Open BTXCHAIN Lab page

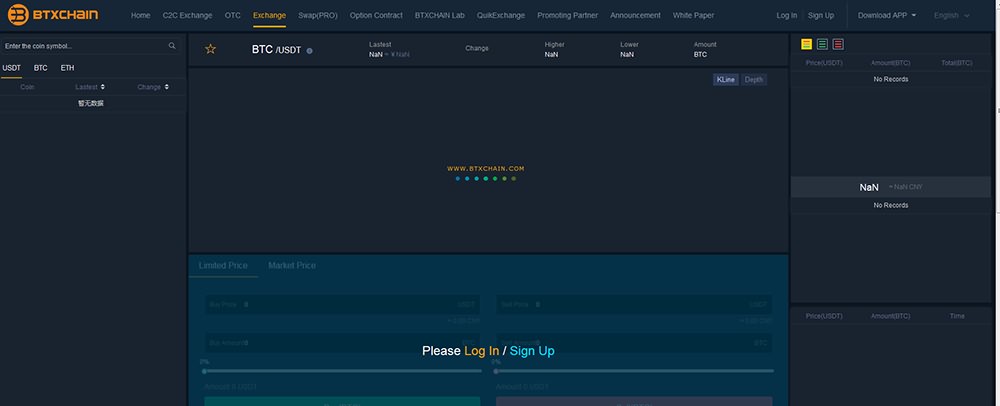(439, 15)
